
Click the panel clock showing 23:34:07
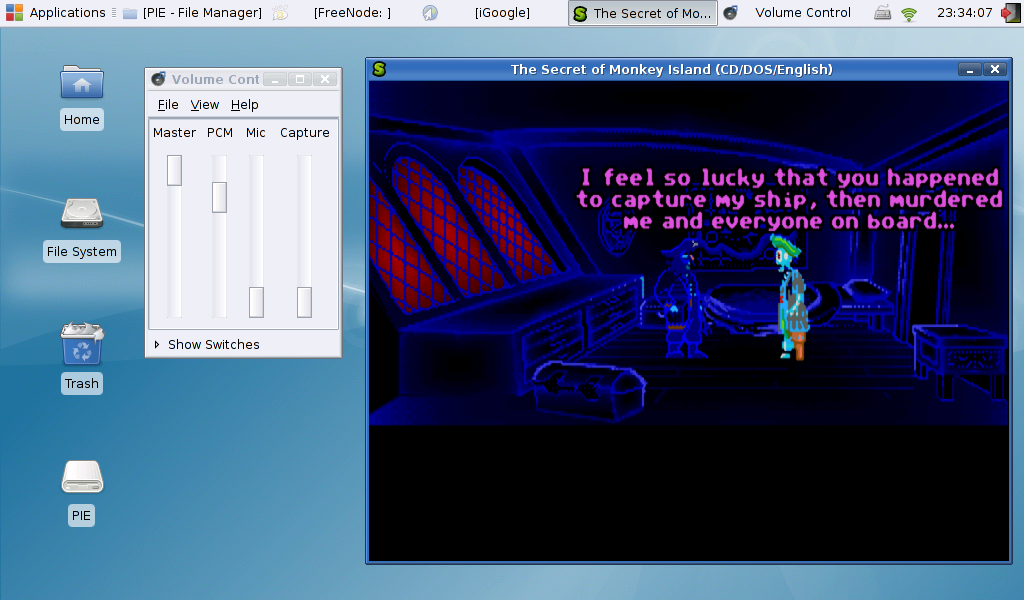964,12
